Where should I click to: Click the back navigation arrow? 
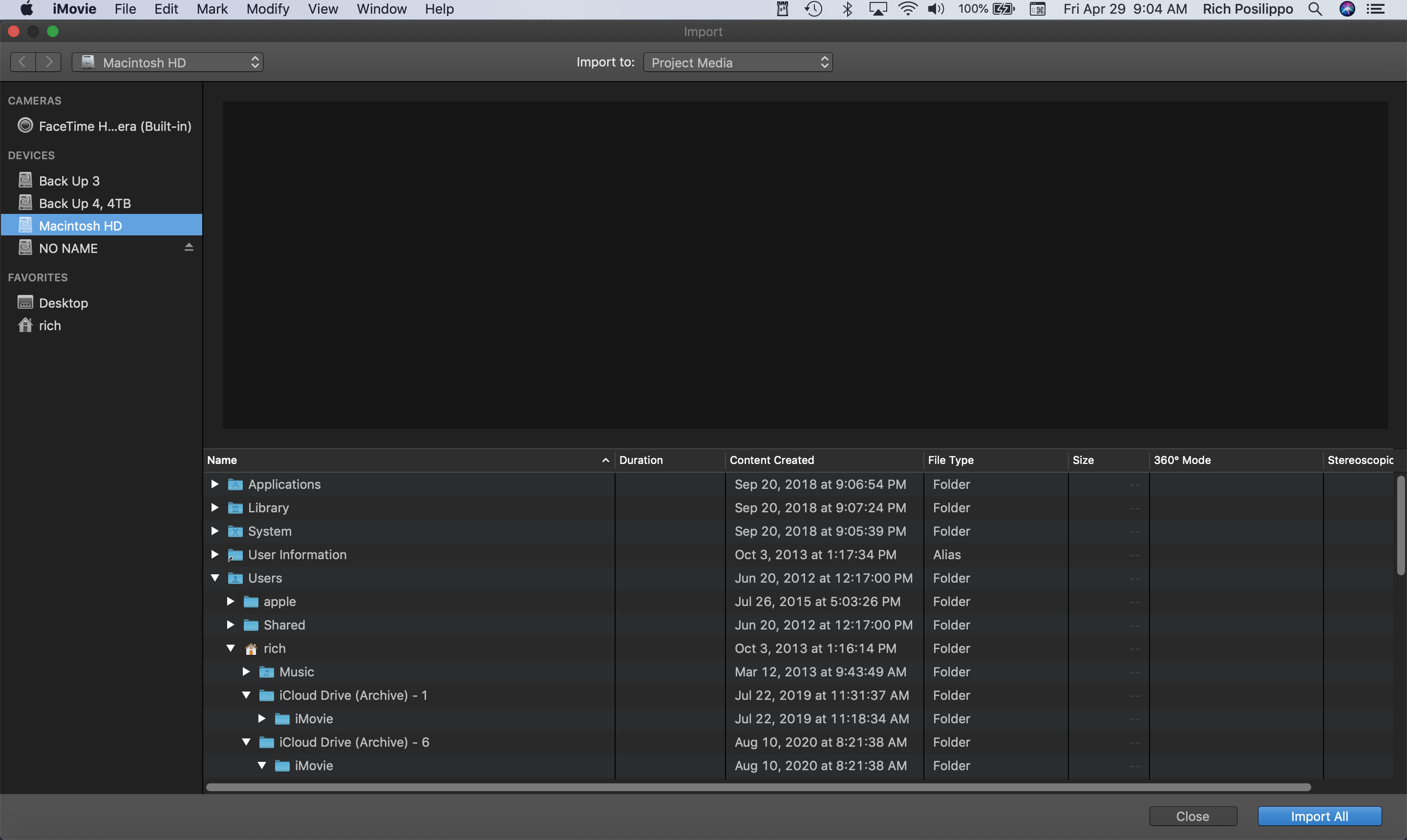click(x=22, y=62)
